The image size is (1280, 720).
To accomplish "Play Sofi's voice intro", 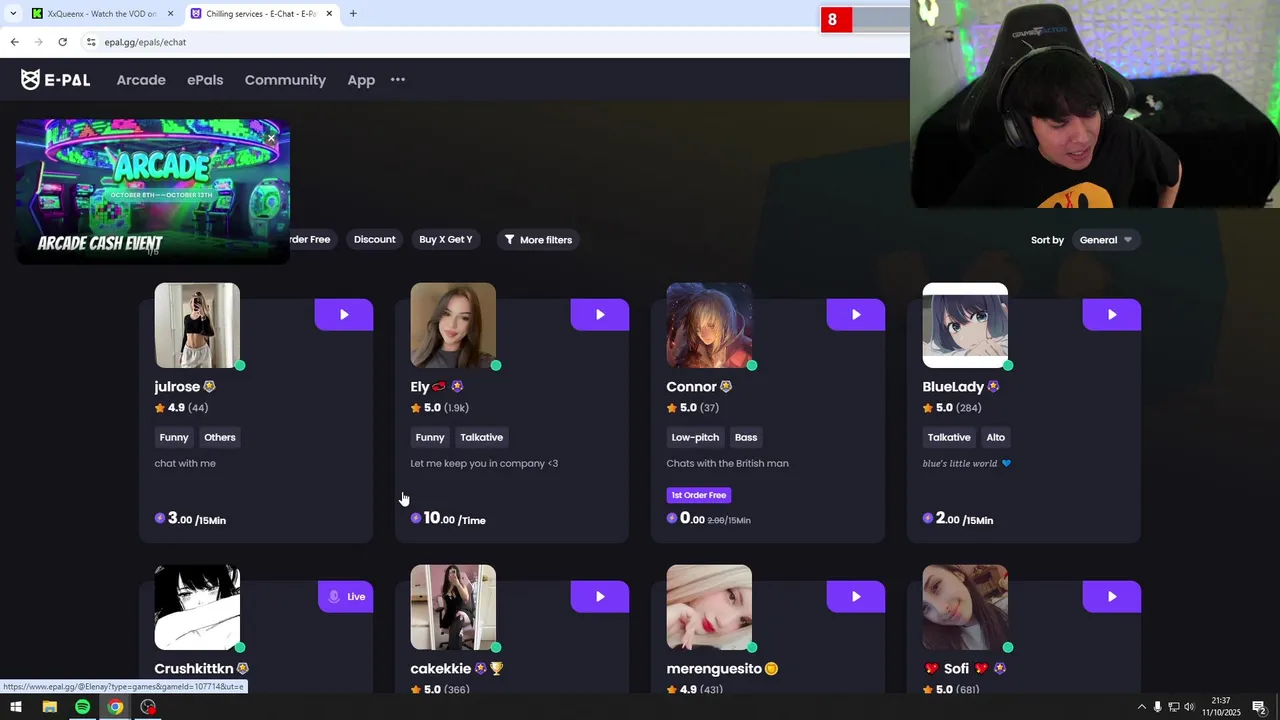I will point(1112,596).
